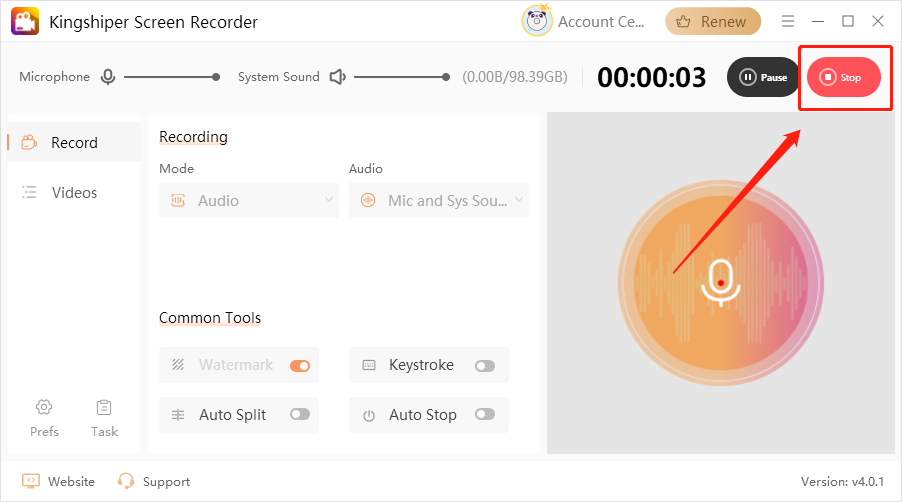902x502 pixels.
Task: Adjust the System Sound volume slider
Action: coord(402,76)
